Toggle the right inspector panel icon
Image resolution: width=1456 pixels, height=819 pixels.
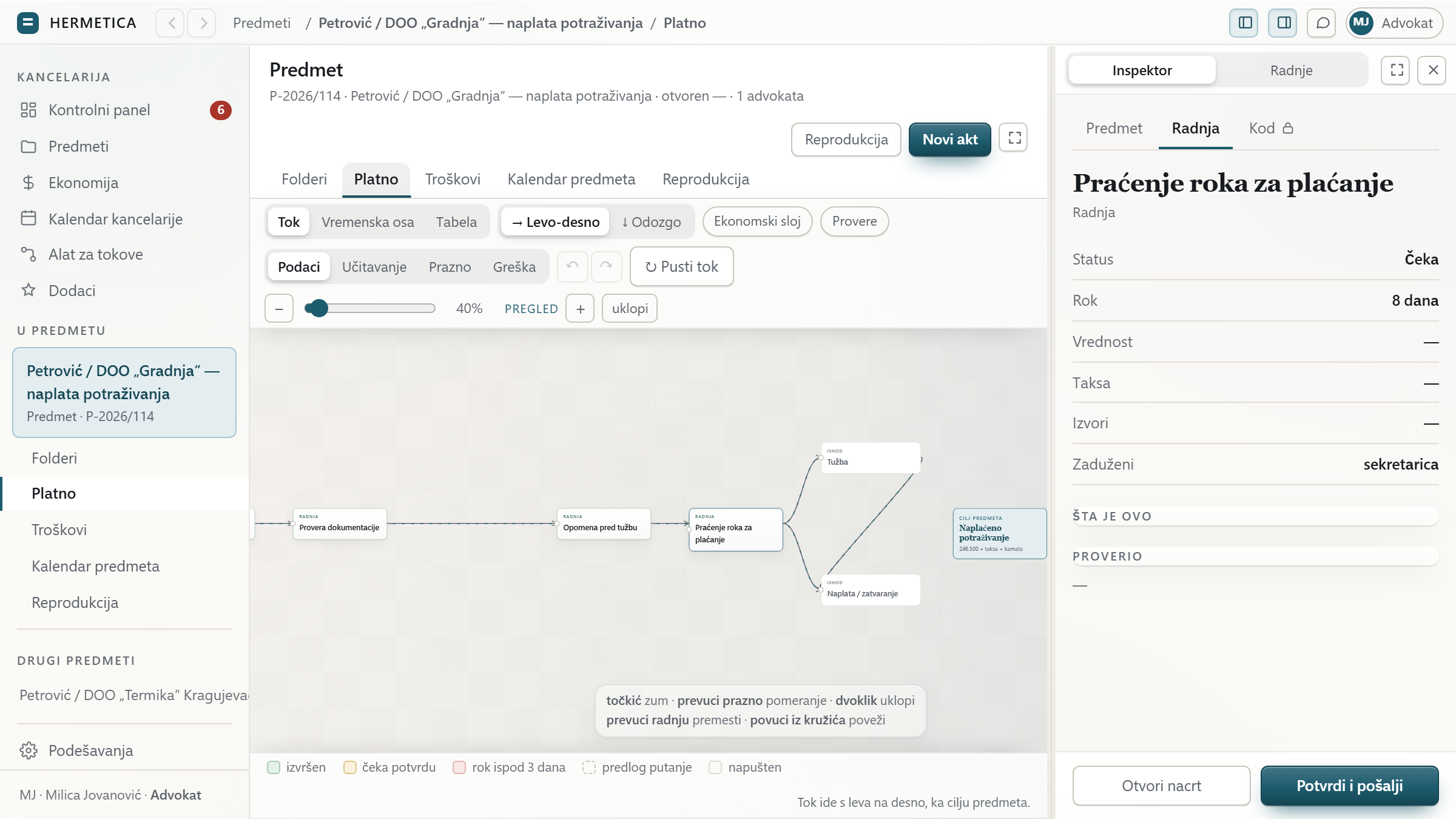(1283, 23)
